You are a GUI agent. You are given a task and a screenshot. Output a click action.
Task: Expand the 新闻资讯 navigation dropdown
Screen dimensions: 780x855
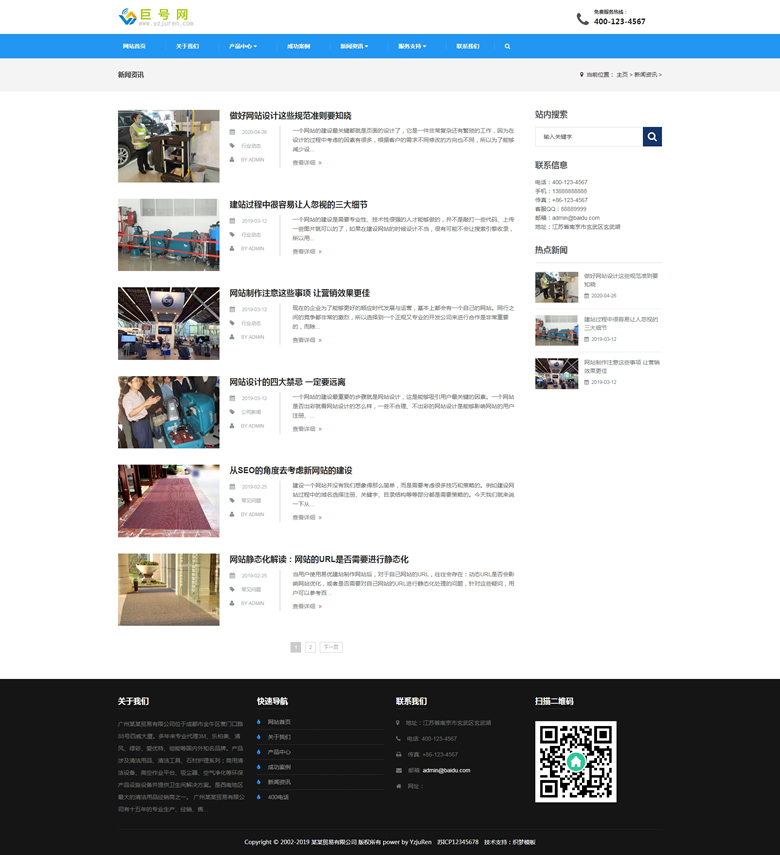click(354, 47)
